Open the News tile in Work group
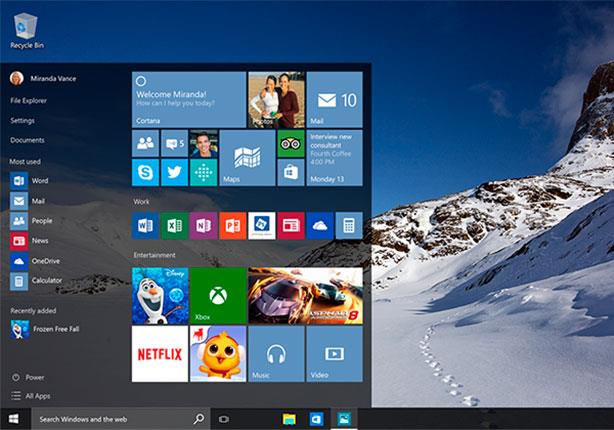 [x=291, y=226]
